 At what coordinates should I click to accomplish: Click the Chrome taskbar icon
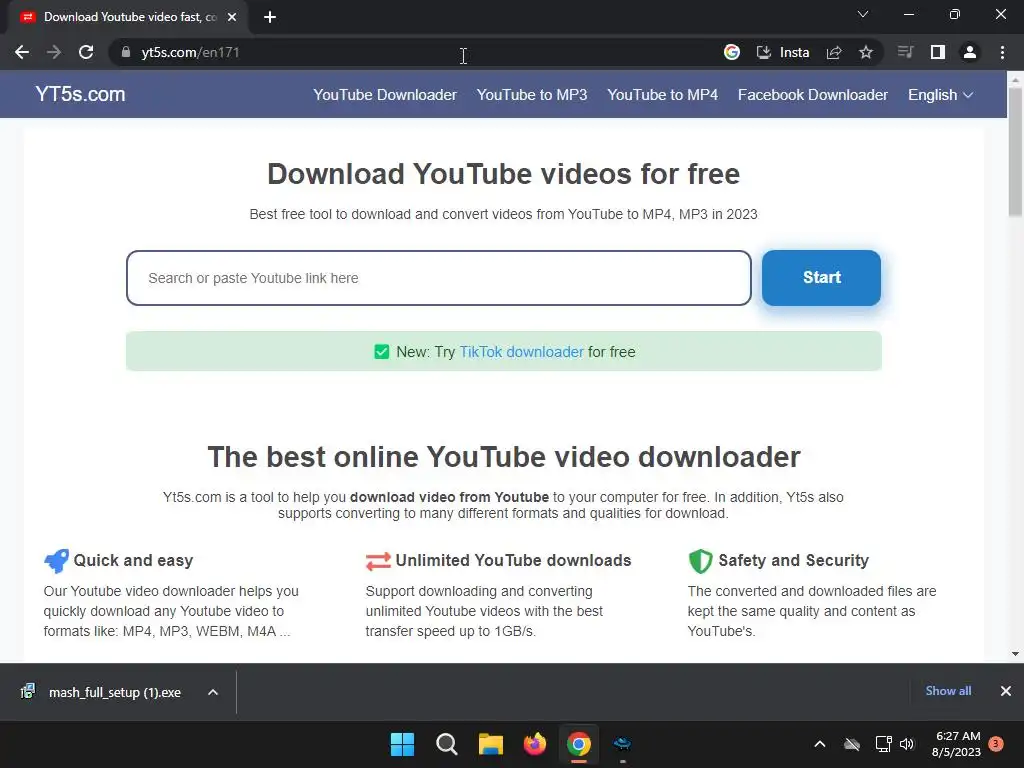pyautogui.click(x=579, y=744)
